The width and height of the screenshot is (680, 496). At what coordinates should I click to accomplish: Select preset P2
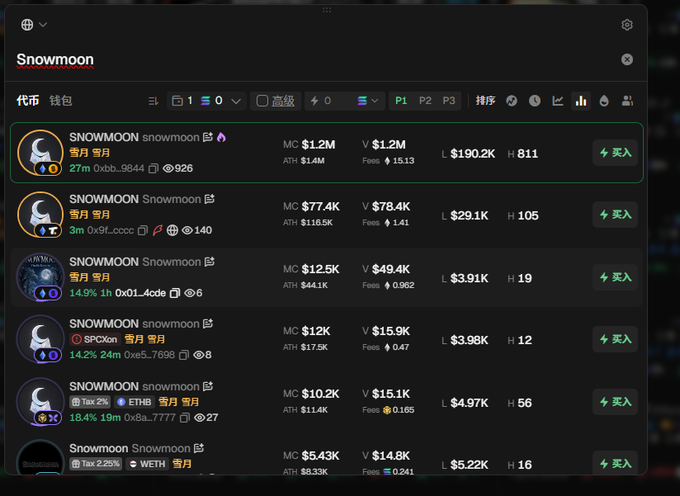425,101
